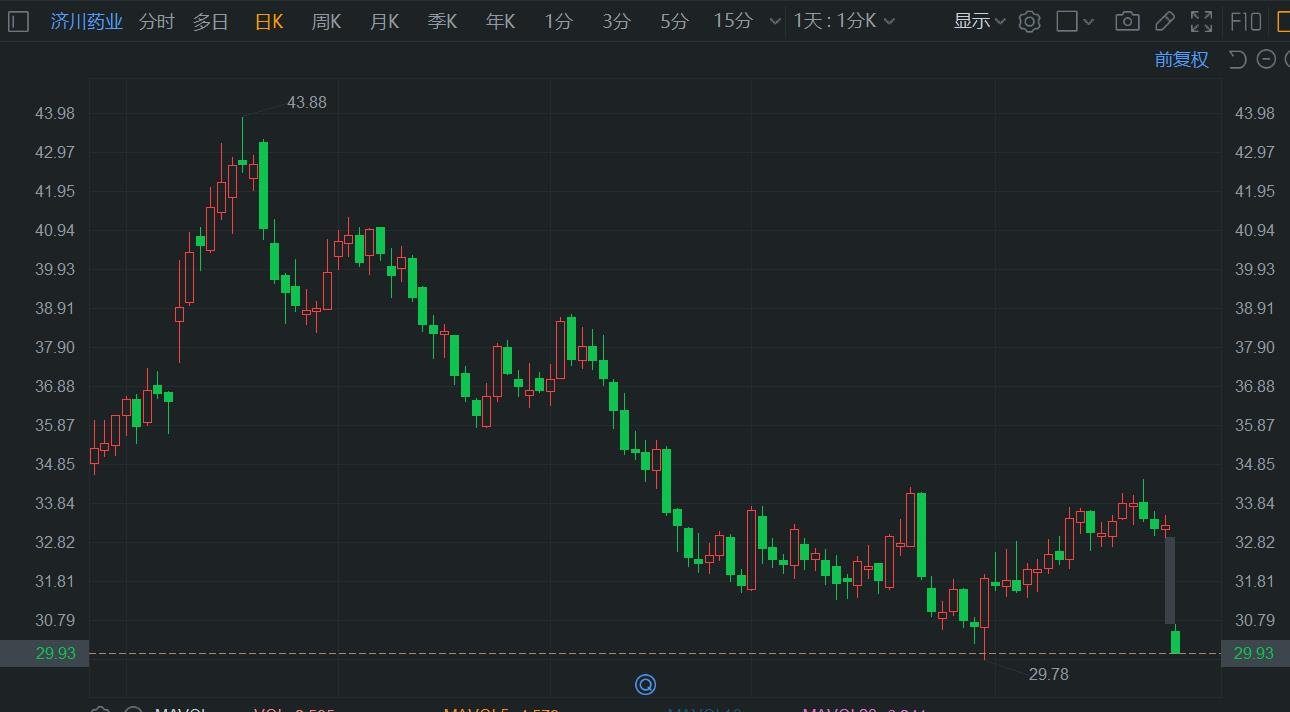Select the 年K yearly candlestick tab
1290x712 pixels.
pyautogui.click(x=500, y=21)
